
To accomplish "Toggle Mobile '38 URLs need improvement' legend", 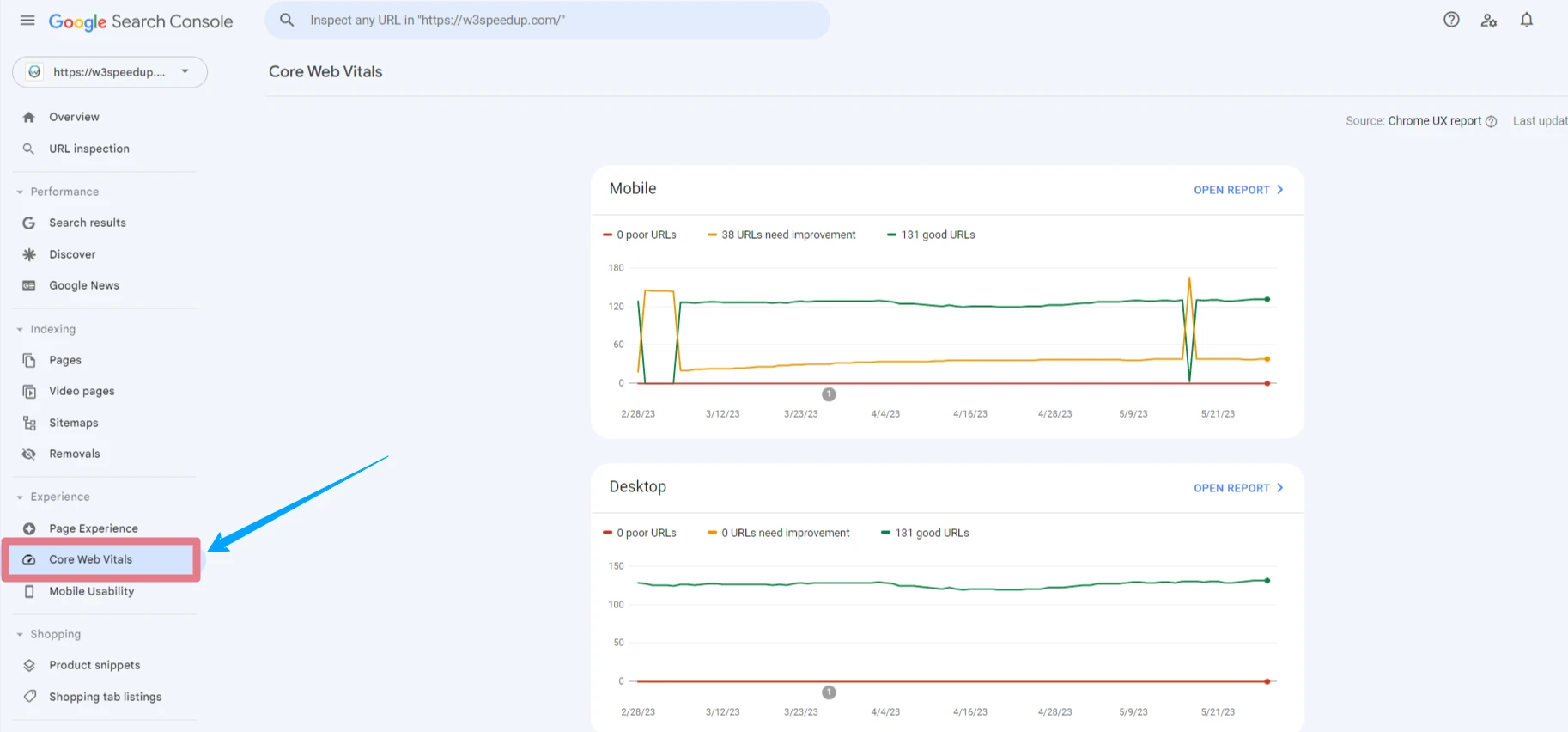I will point(781,235).
